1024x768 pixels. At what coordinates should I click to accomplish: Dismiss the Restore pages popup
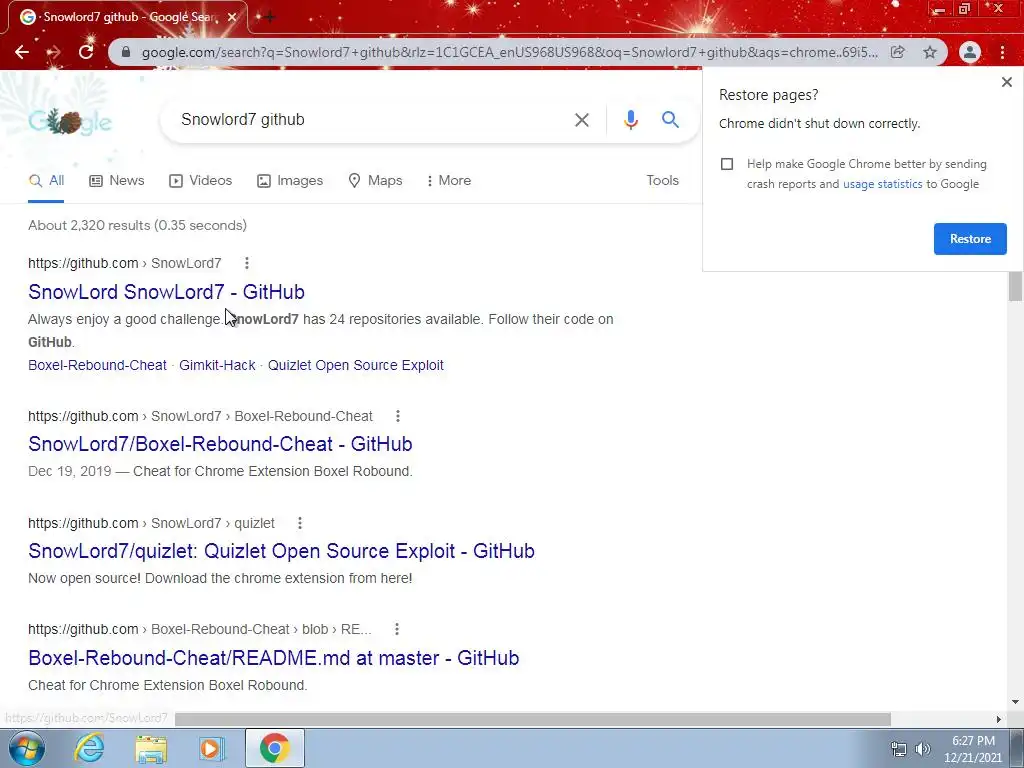coord(1006,82)
